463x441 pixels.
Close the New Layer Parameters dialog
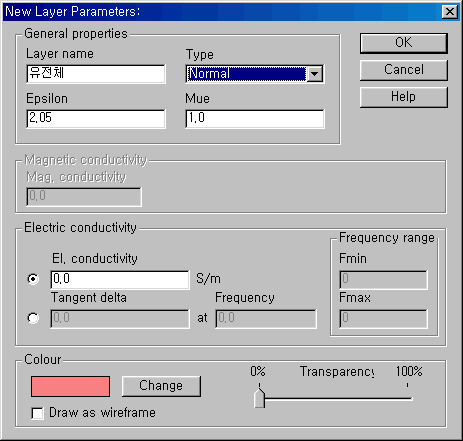pos(450,12)
